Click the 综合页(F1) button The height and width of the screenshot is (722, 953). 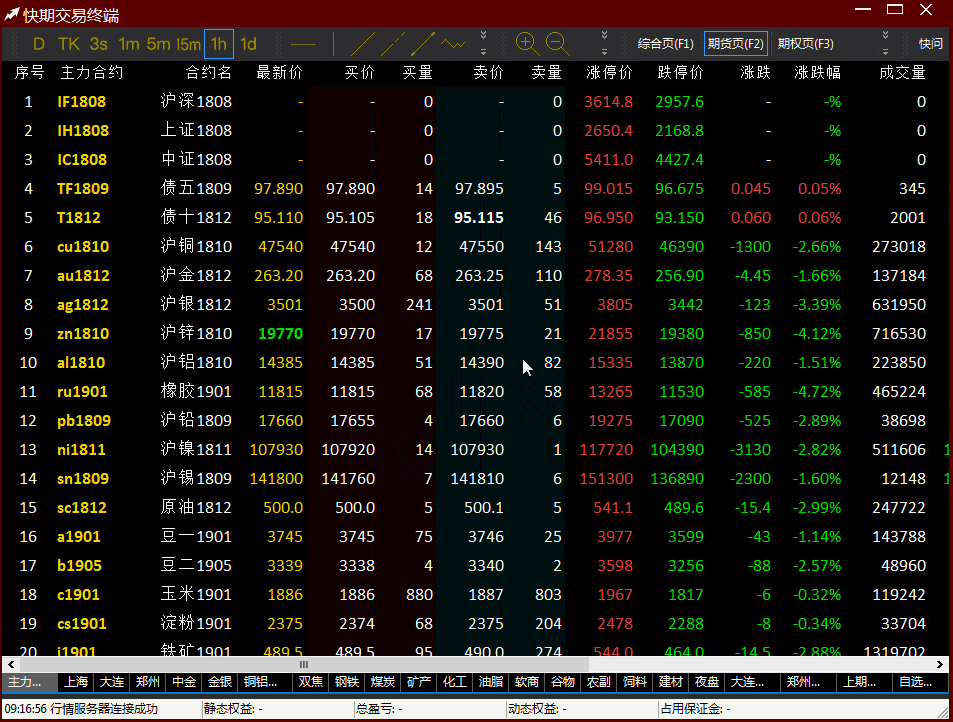point(665,44)
